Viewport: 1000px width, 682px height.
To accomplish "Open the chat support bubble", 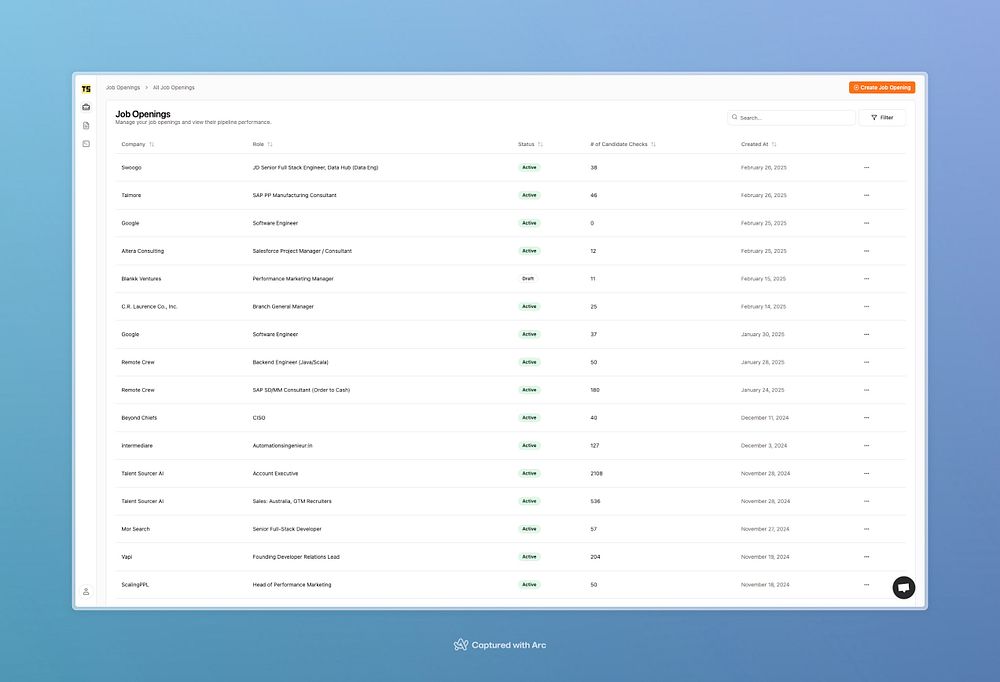I will click(x=904, y=588).
